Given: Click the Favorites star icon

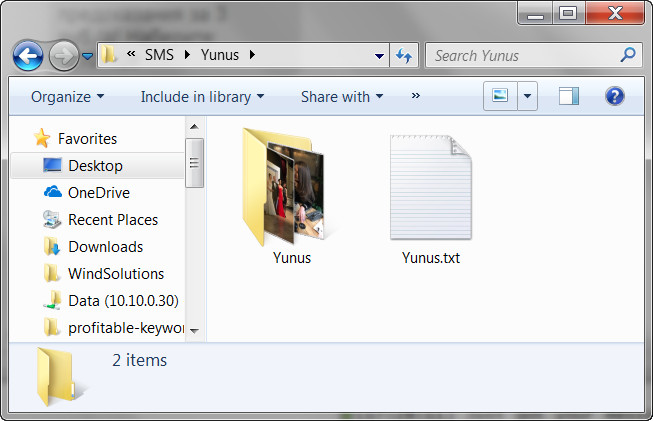Looking at the screenshot, I should click(x=42, y=138).
